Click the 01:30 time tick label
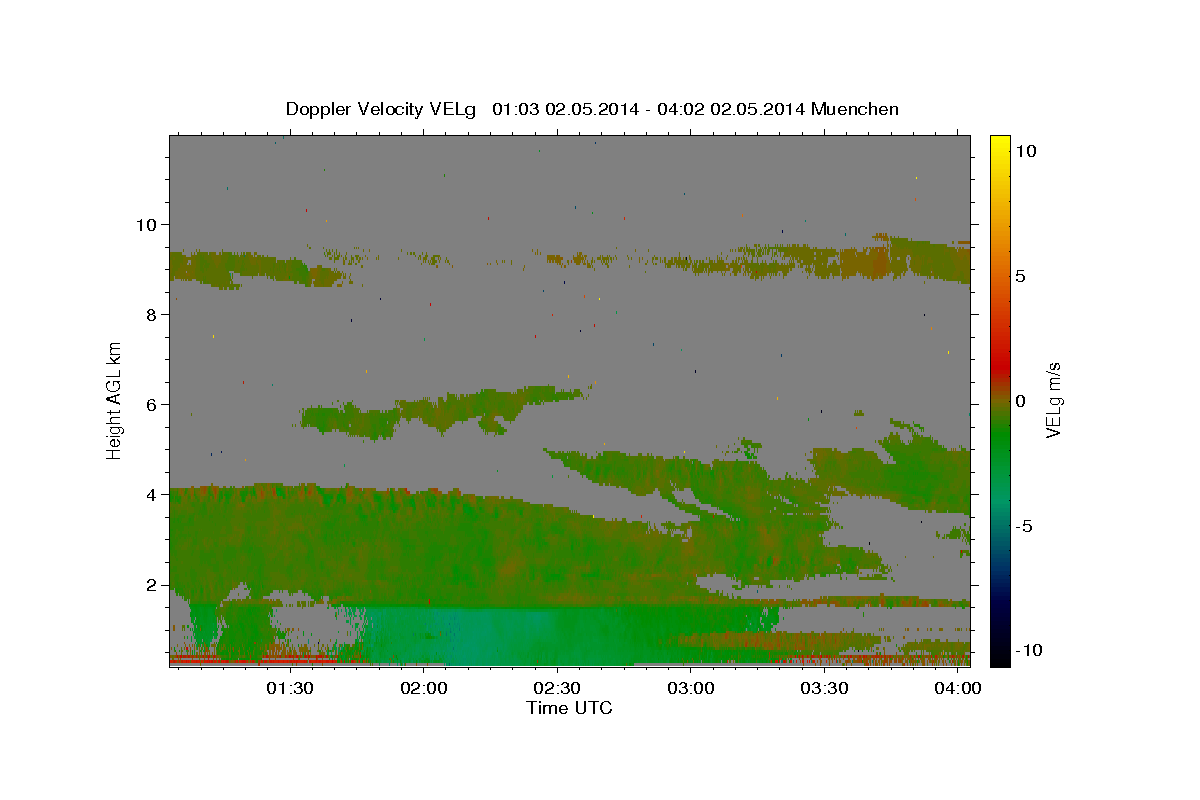1200x800 pixels. pyautogui.click(x=290, y=688)
